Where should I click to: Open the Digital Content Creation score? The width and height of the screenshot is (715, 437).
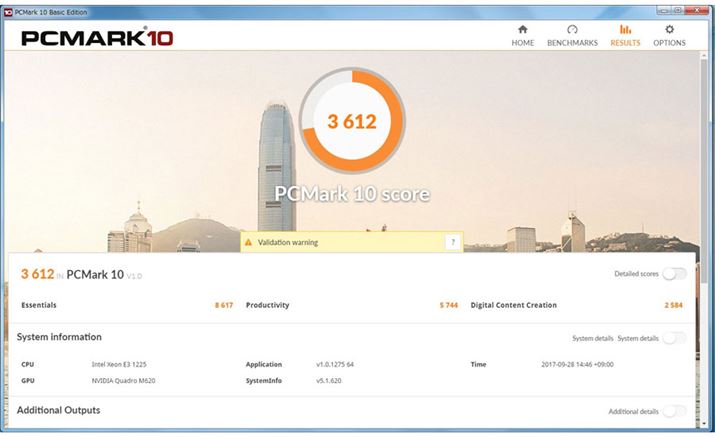point(513,305)
